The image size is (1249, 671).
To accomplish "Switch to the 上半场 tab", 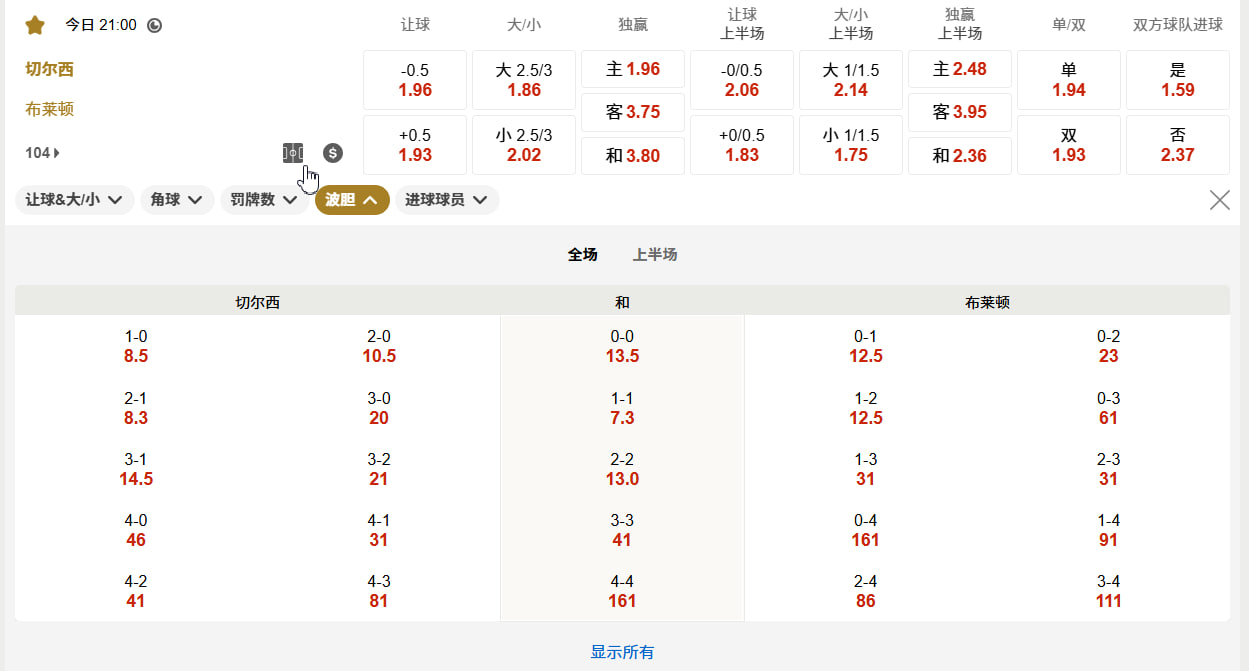I will click(x=655, y=255).
